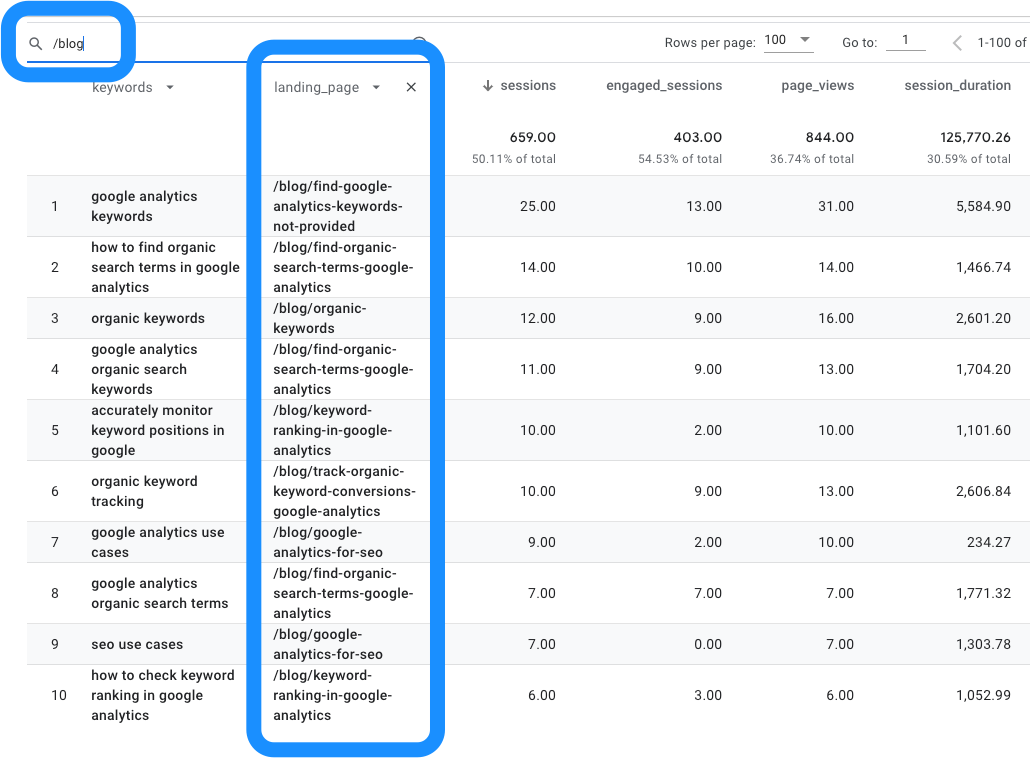Click the Go to page number field

coord(905,41)
